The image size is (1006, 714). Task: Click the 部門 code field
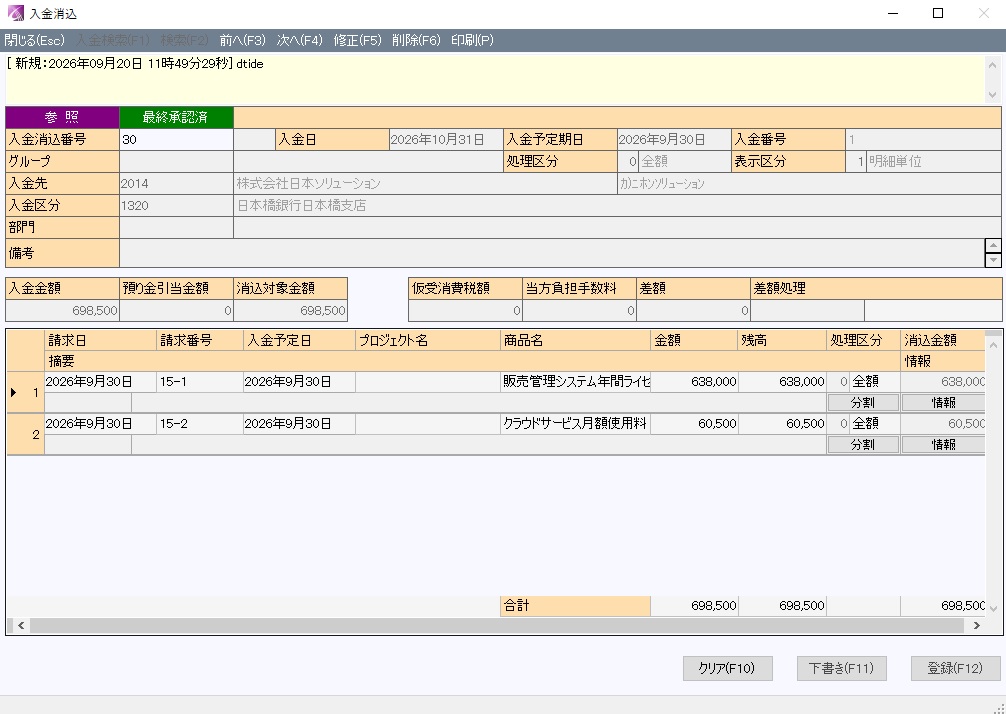(x=176, y=228)
